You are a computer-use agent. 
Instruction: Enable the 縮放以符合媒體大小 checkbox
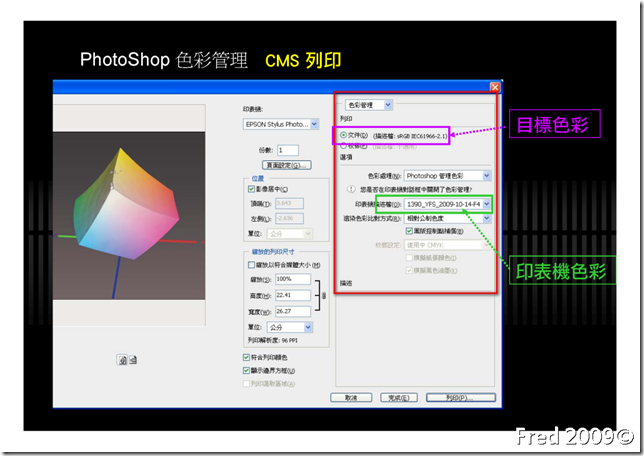pyautogui.click(x=251, y=265)
